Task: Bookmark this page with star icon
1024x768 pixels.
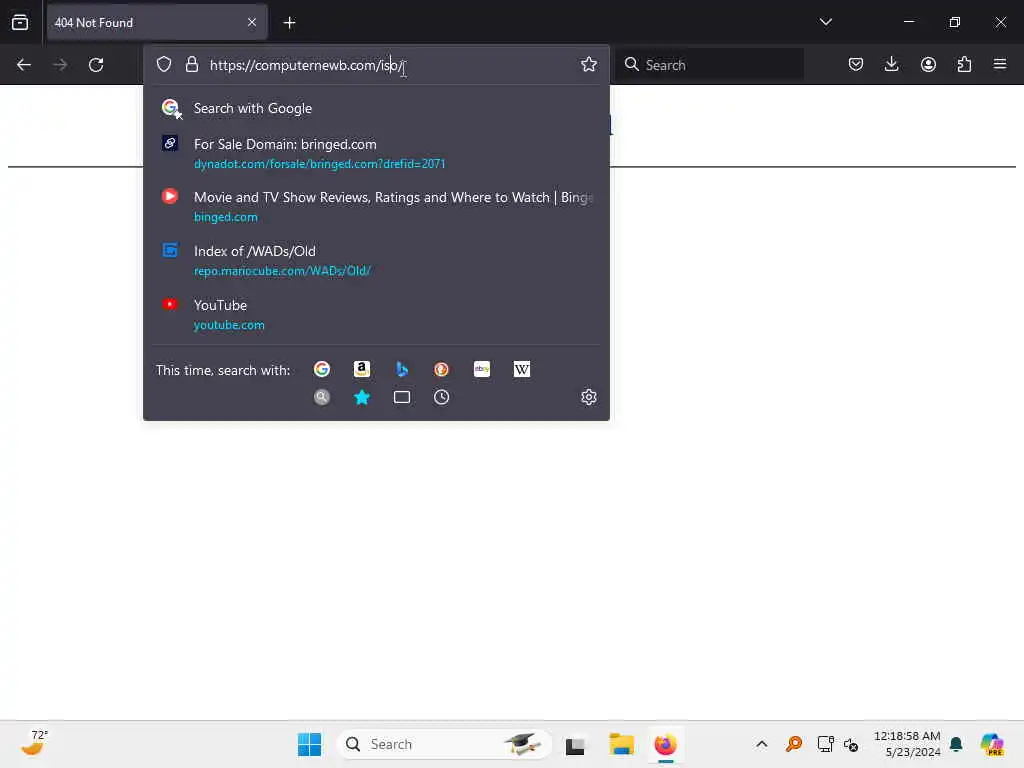Action: click(x=588, y=64)
